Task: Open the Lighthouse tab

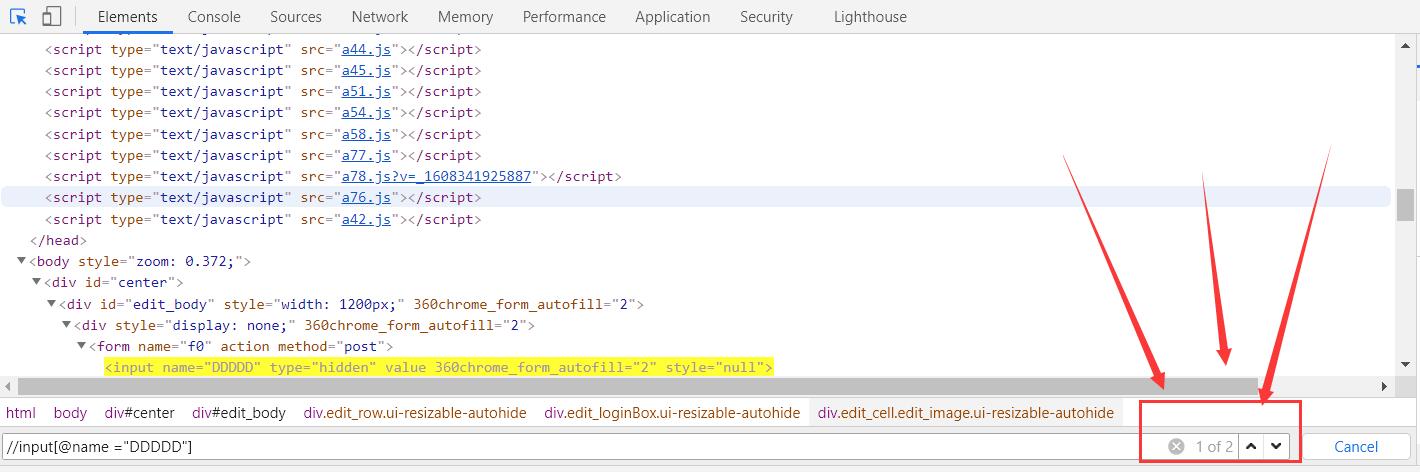Action: 870,16
